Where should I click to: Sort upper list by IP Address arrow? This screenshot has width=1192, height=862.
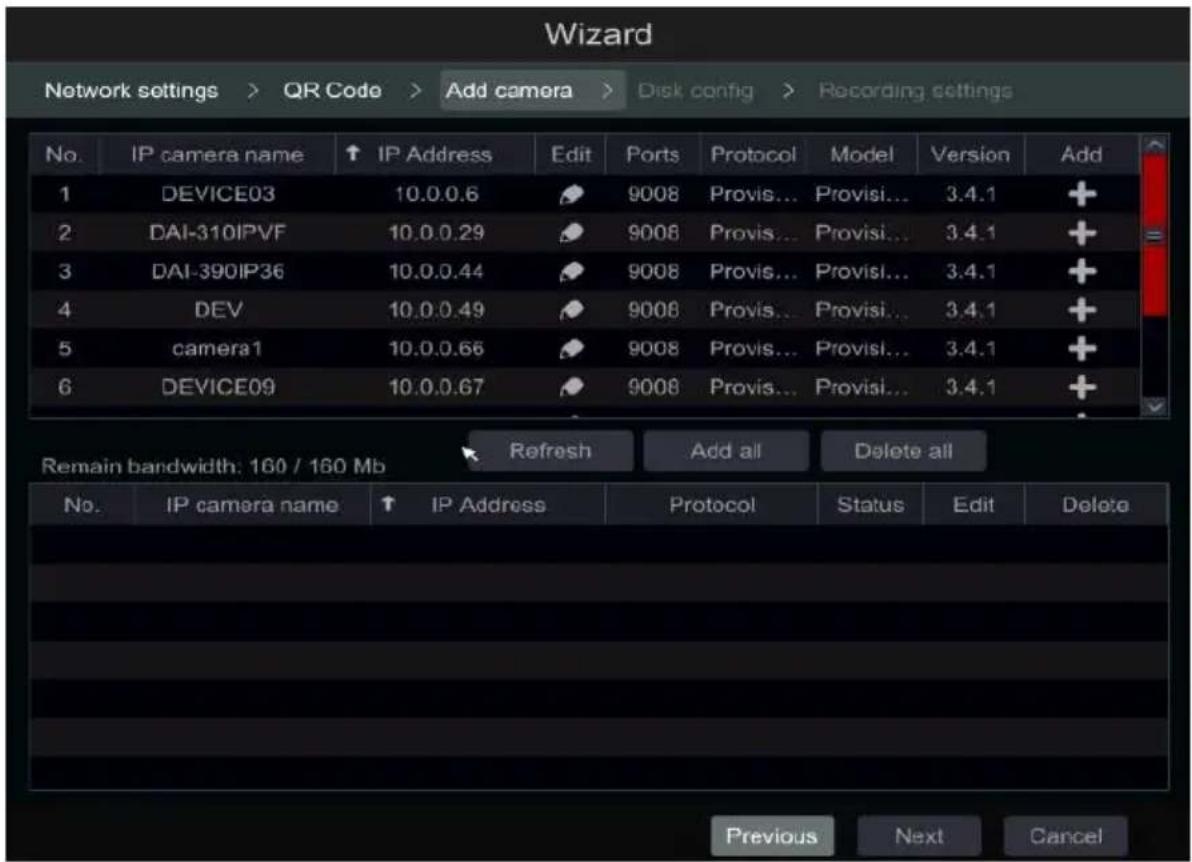tap(353, 154)
